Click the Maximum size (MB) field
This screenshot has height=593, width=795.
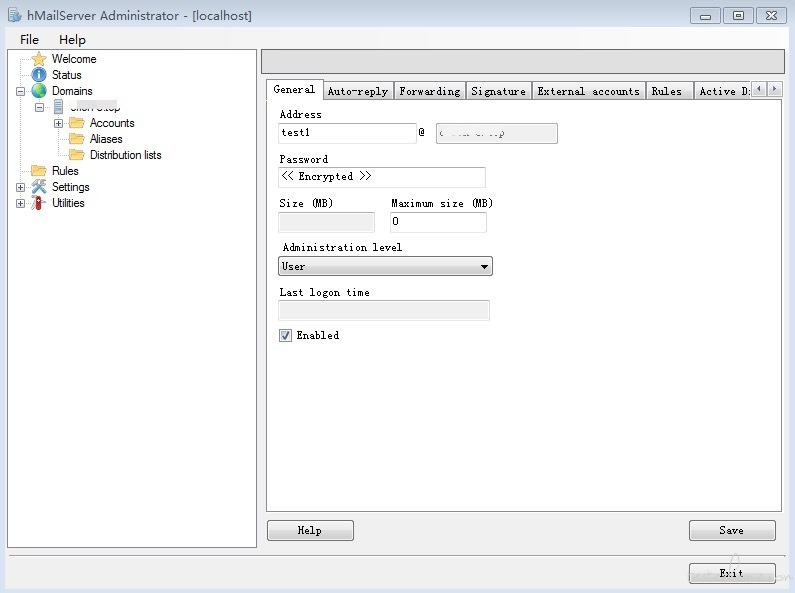pos(439,222)
